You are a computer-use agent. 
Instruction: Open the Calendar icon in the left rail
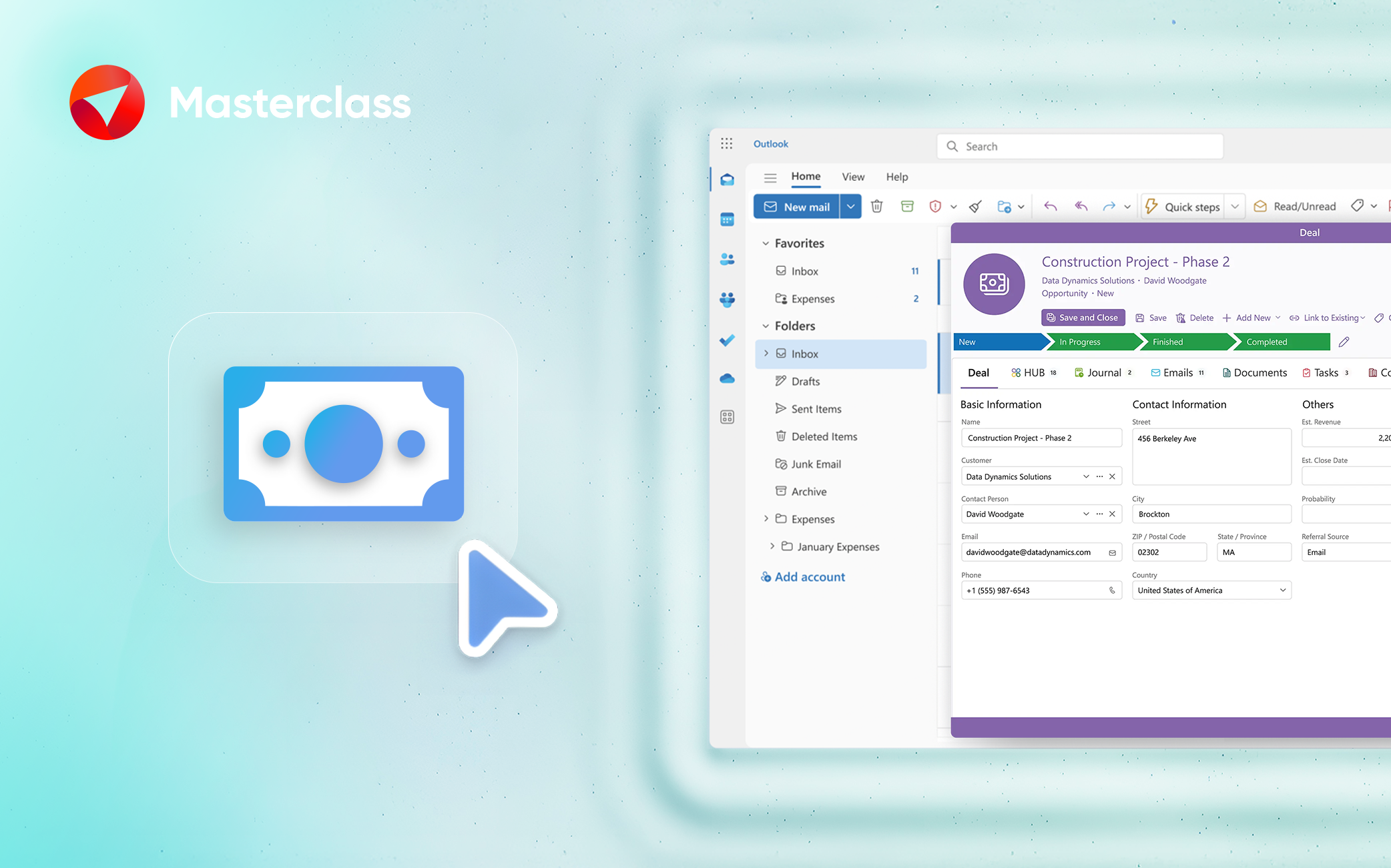pos(727,218)
